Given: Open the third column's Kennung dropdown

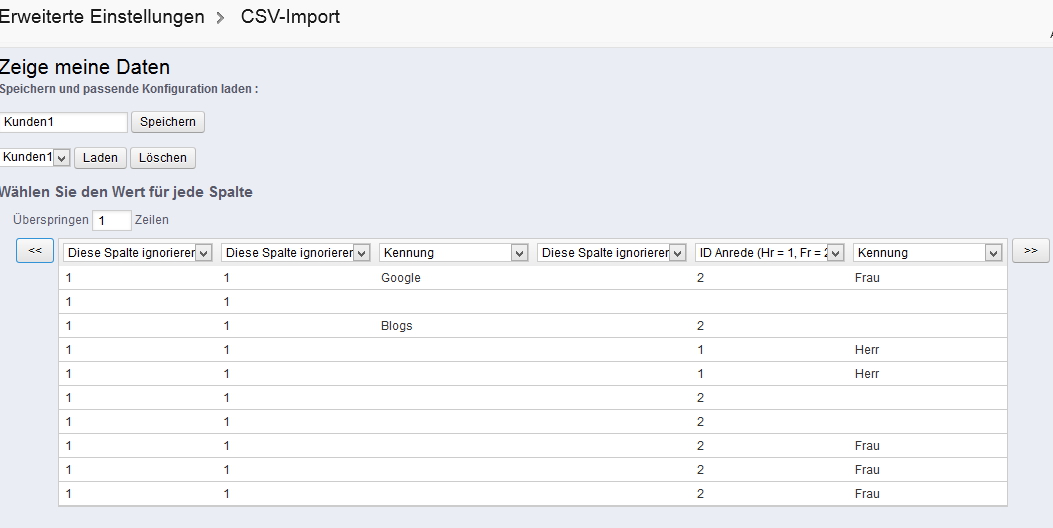Looking at the screenshot, I should pos(454,253).
